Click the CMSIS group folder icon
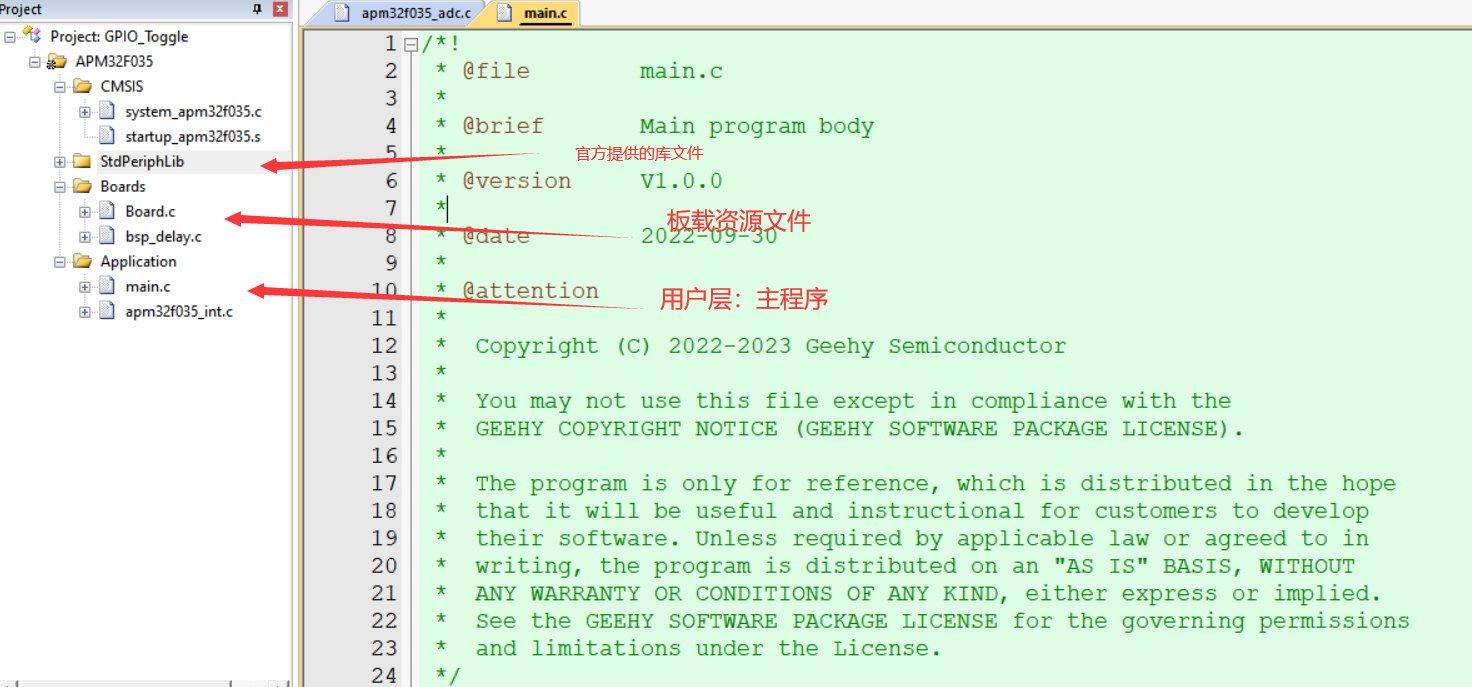Image resolution: width=1472 pixels, height=687 pixels. tap(82, 86)
